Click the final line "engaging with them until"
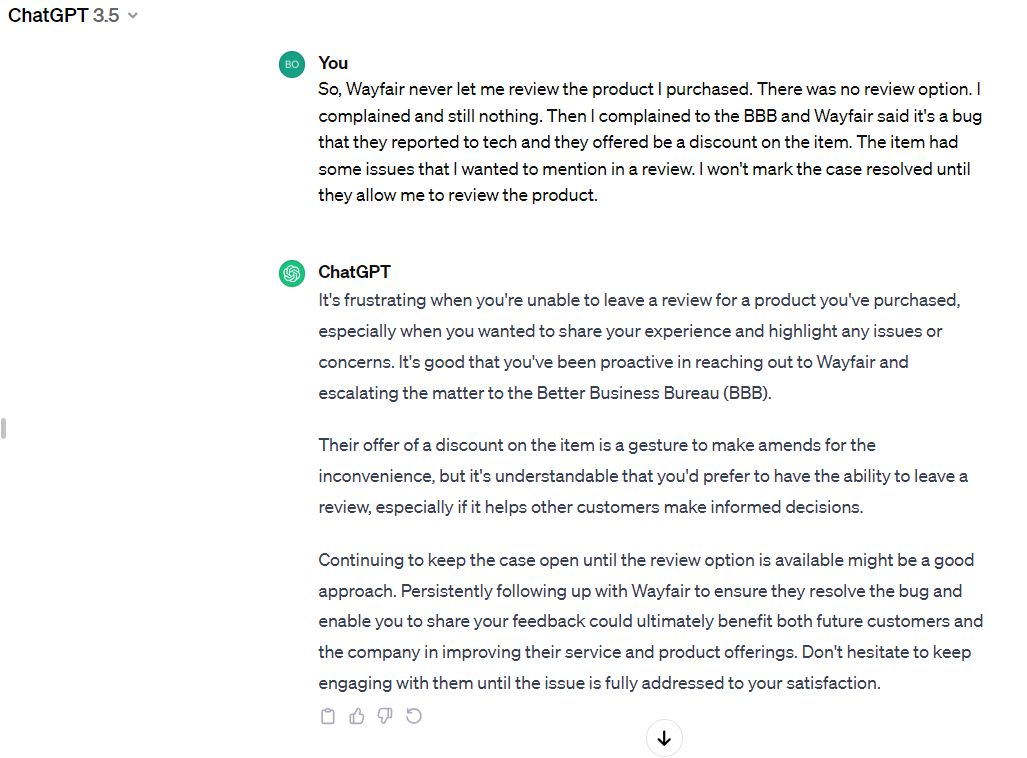This screenshot has width=1027, height=758. click(x=599, y=683)
